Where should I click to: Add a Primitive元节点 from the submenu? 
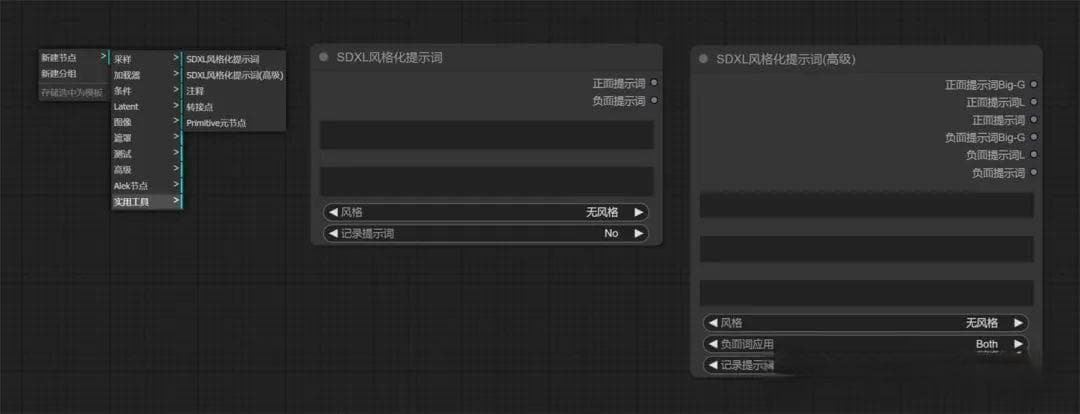pos(234,123)
